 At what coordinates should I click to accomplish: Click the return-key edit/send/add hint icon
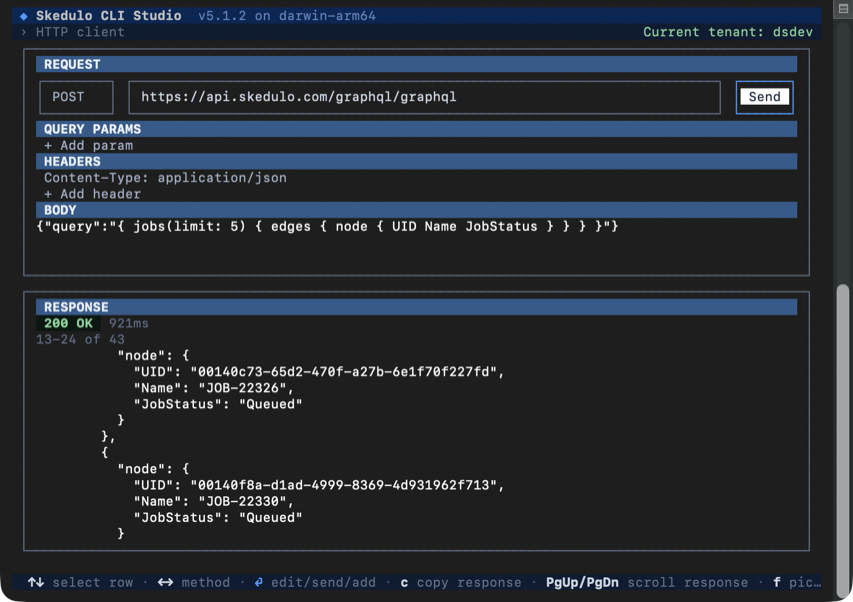point(258,582)
